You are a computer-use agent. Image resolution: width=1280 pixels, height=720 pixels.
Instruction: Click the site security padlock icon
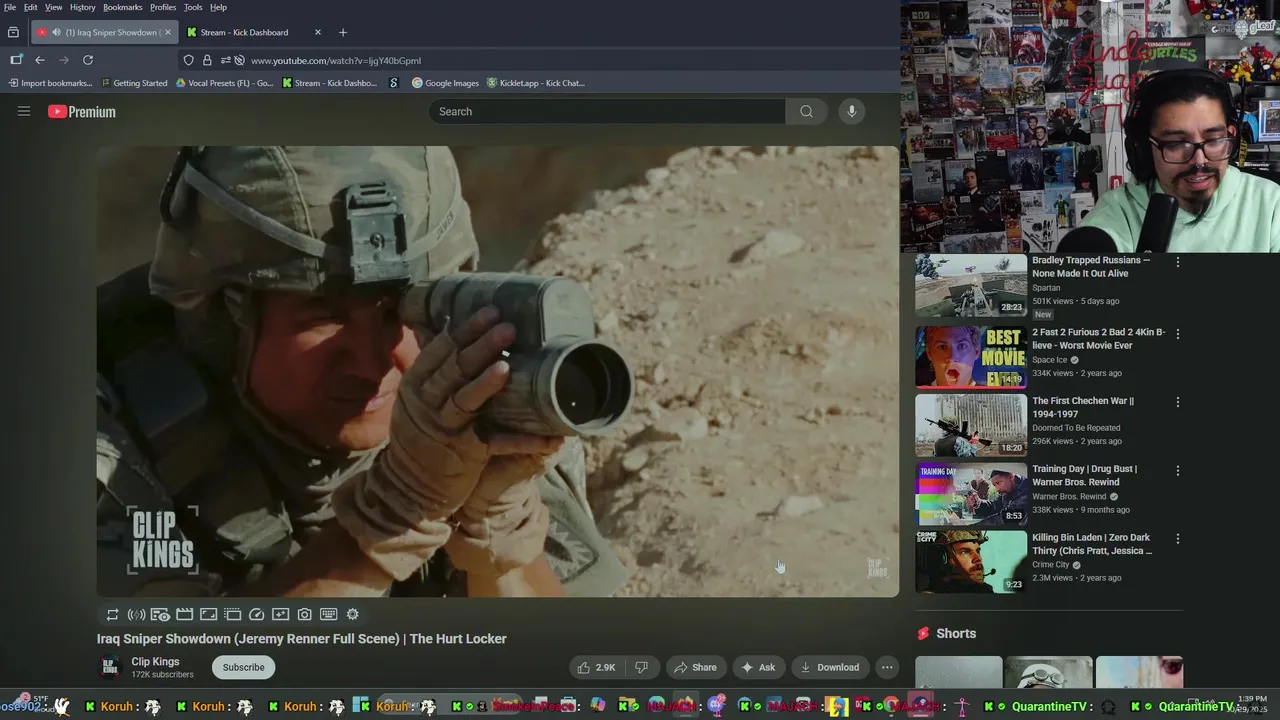(x=207, y=60)
